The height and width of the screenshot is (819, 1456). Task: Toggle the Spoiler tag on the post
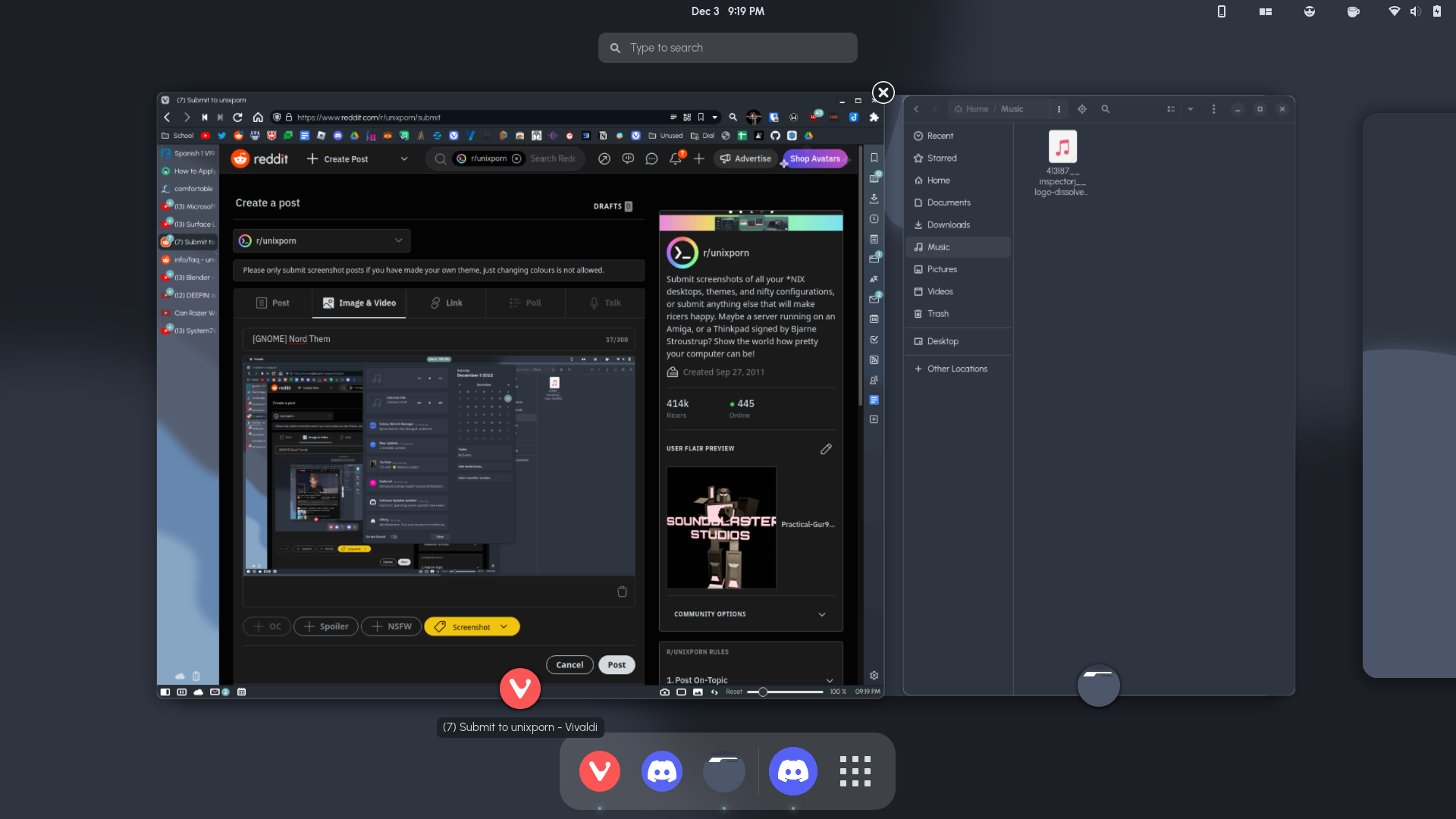pos(325,626)
